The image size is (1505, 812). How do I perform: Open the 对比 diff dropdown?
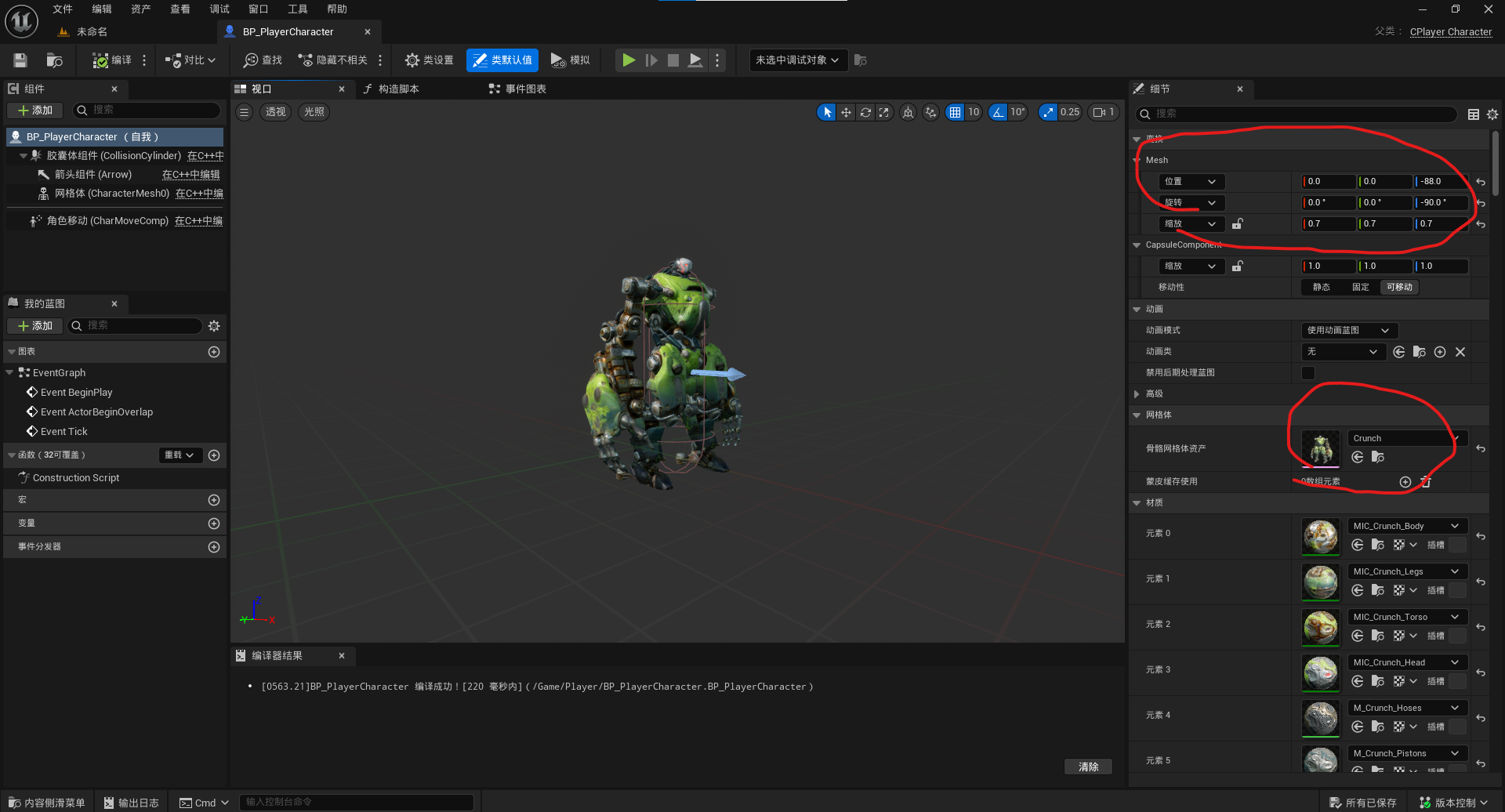190,60
